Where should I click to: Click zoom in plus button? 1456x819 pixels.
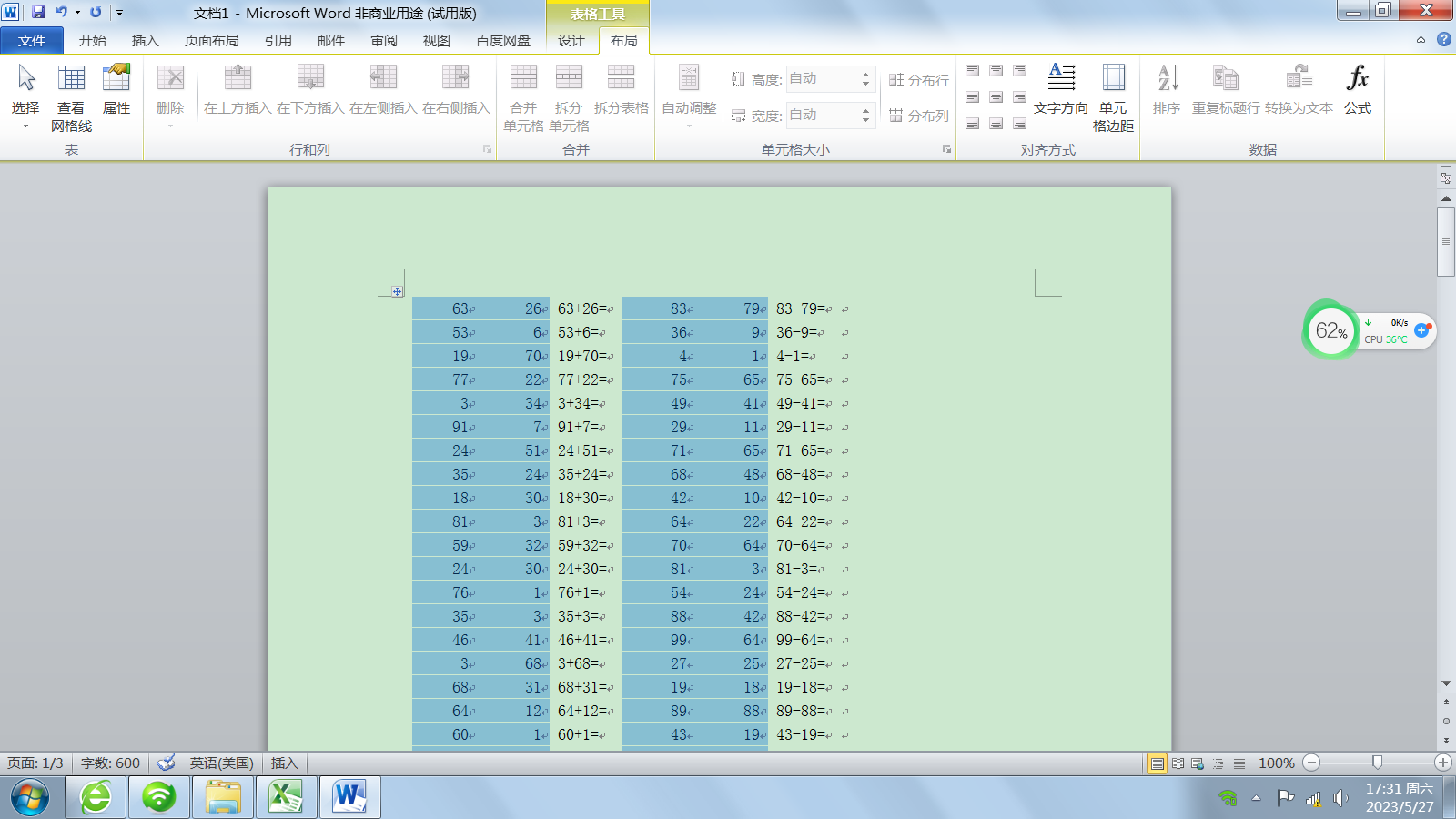[x=1443, y=763]
